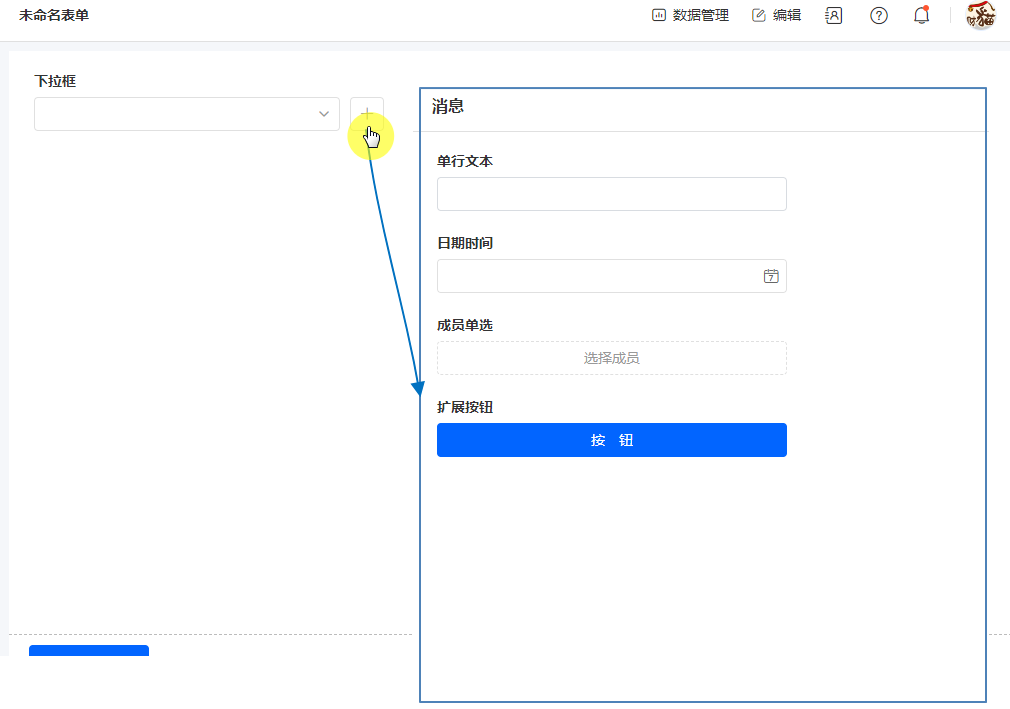Click the 消息 panel header
The image size is (1010, 709).
(448, 106)
